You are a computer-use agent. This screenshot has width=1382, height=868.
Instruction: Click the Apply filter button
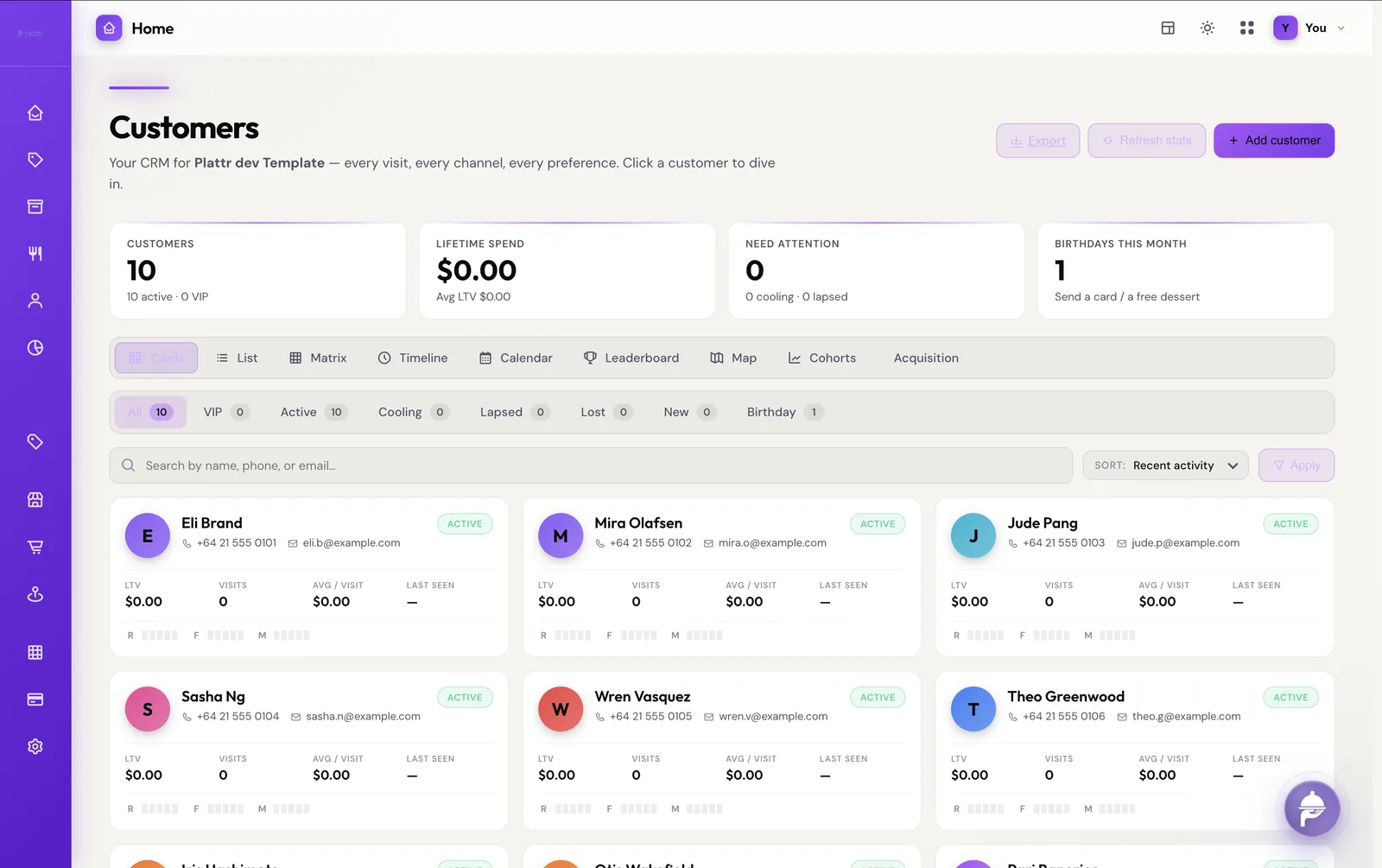click(x=1296, y=466)
